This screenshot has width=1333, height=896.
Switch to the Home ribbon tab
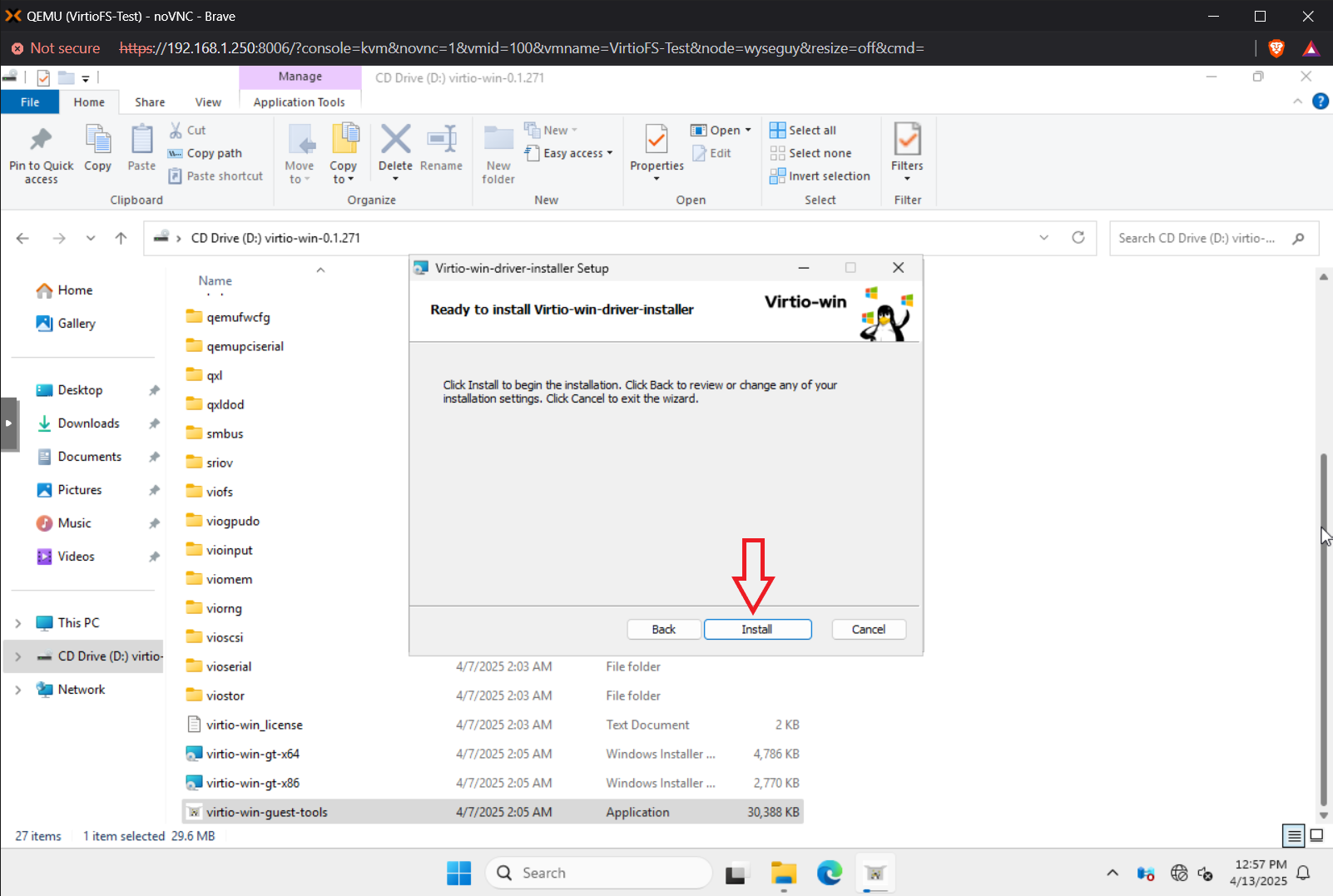coord(89,102)
